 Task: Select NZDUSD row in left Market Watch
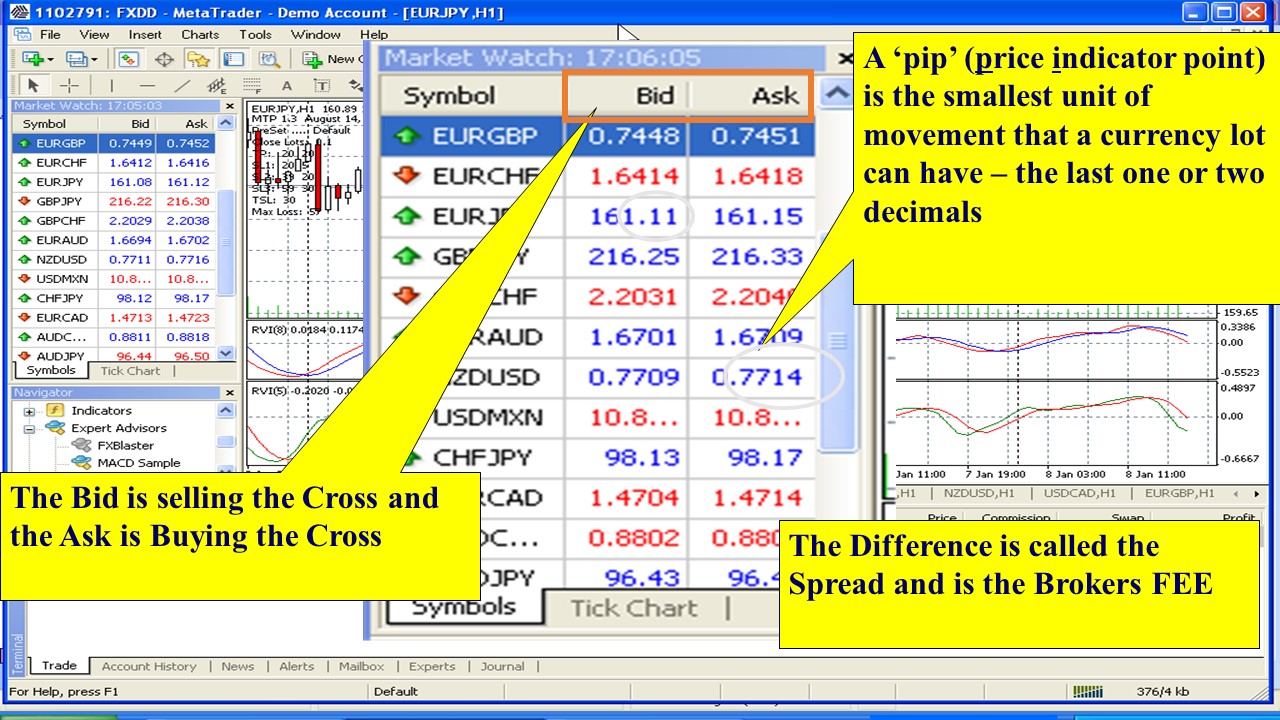pyautogui.click(x=114, y=259)
